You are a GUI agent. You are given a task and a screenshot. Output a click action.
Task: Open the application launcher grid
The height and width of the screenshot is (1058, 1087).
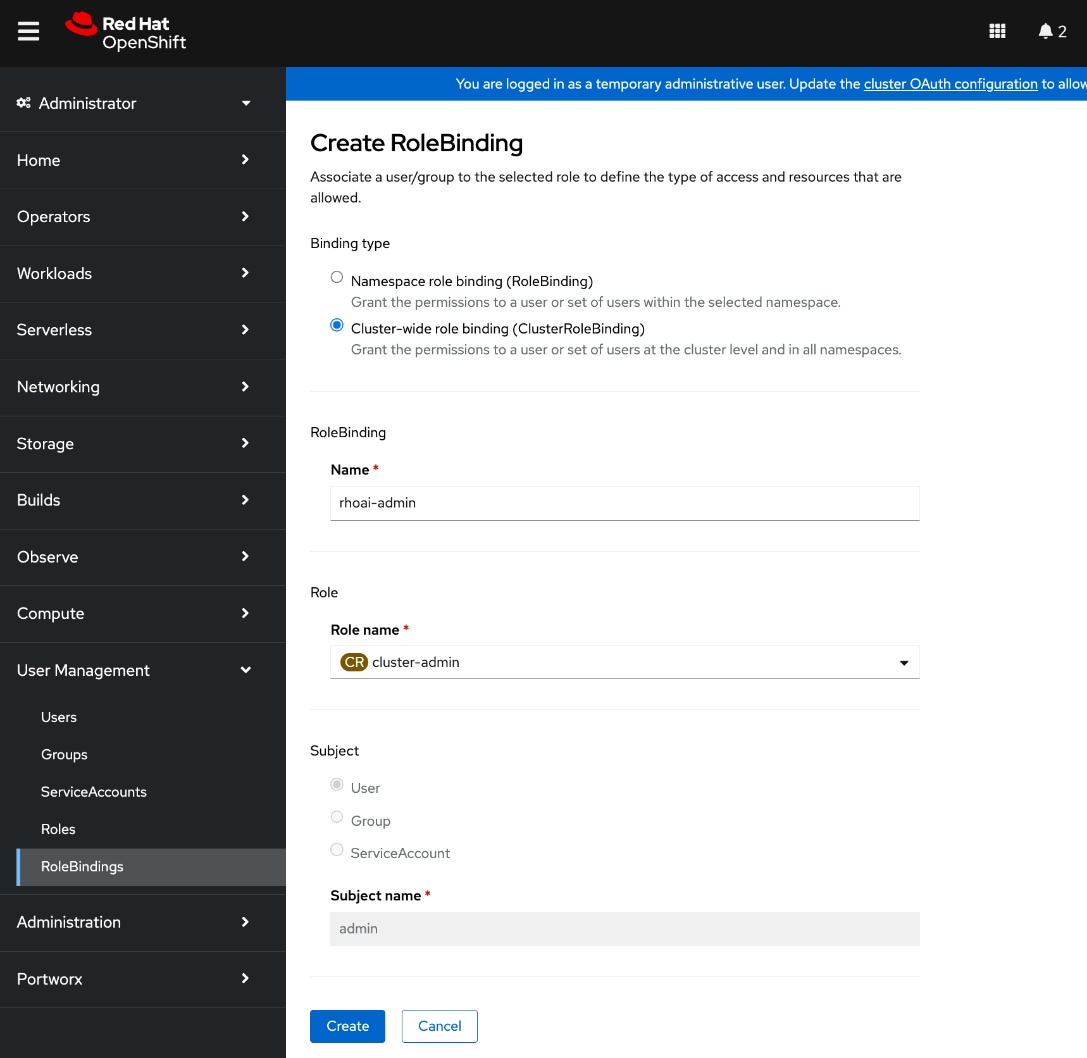click(997, 31)
